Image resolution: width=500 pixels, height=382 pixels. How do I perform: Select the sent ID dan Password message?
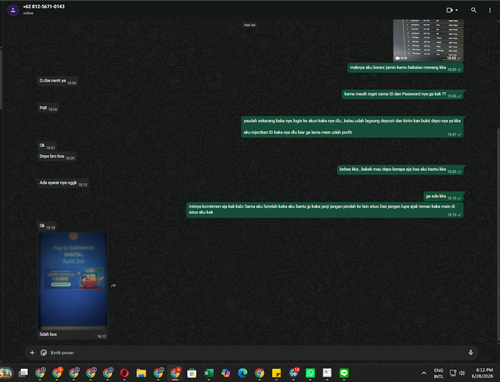[x=403, y=94]
